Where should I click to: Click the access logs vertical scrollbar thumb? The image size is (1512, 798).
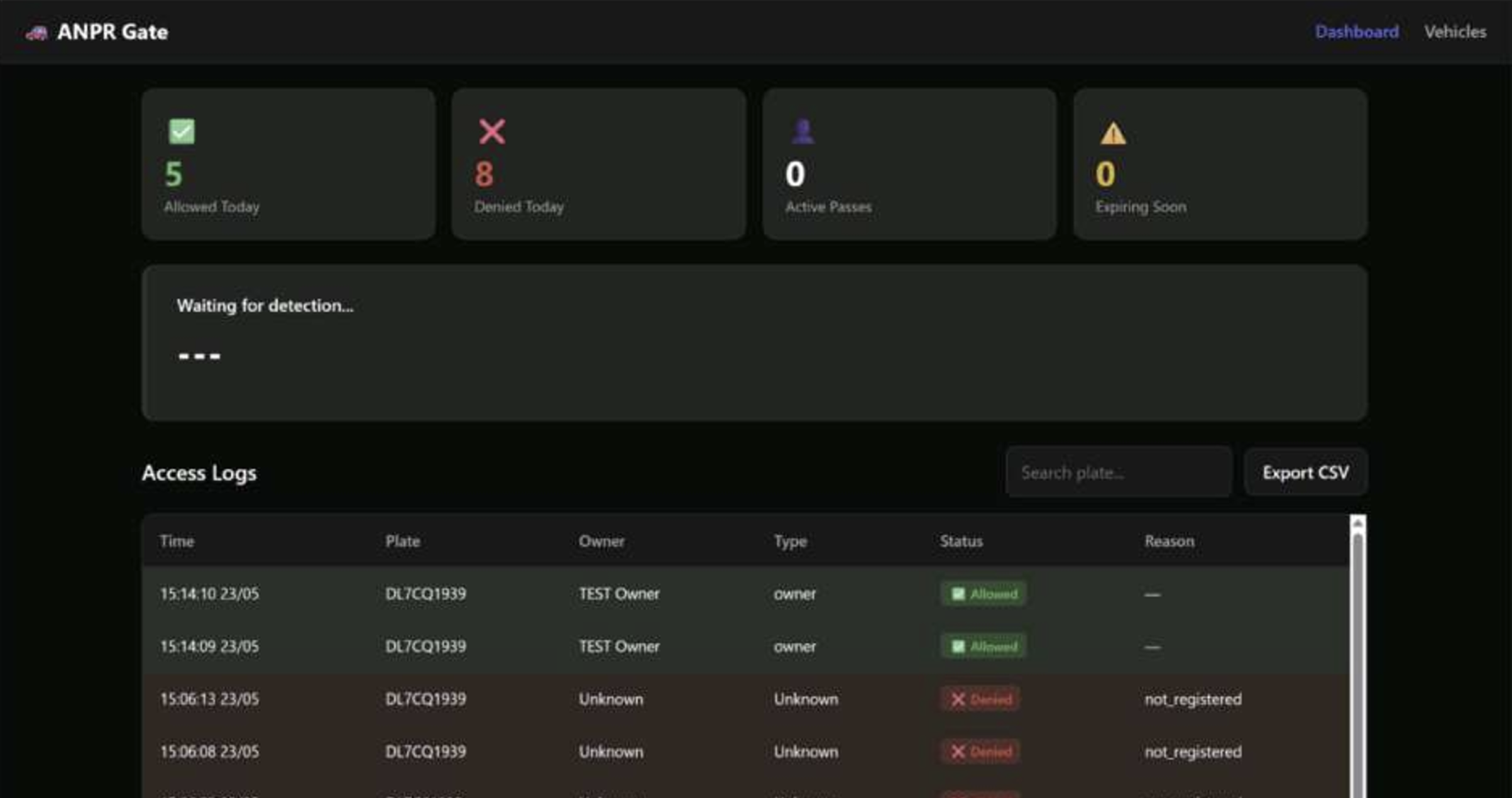tap(1357, 665)
